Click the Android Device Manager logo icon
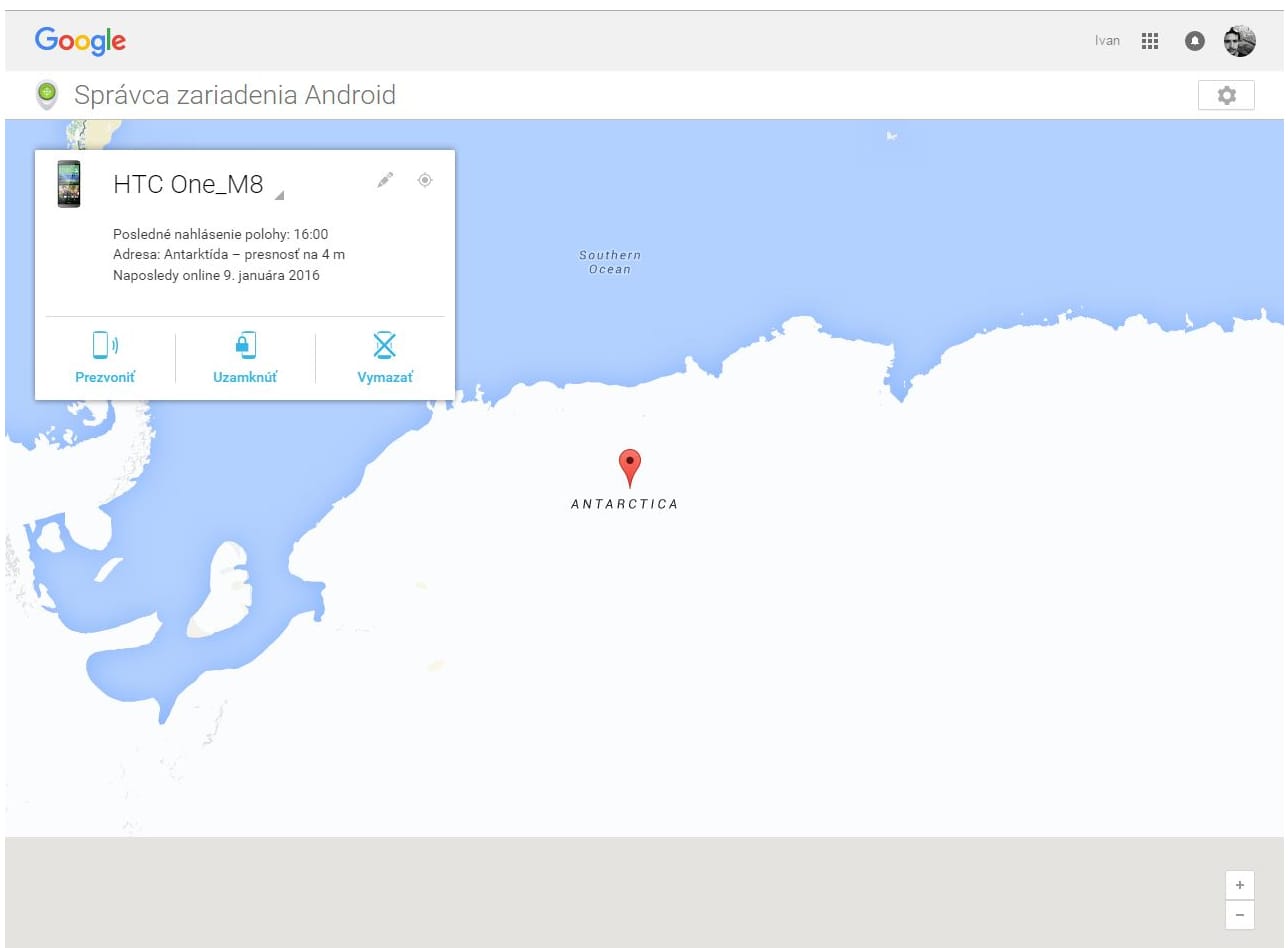This screenshot has width=1288, height=948. (x=46, y=95)
